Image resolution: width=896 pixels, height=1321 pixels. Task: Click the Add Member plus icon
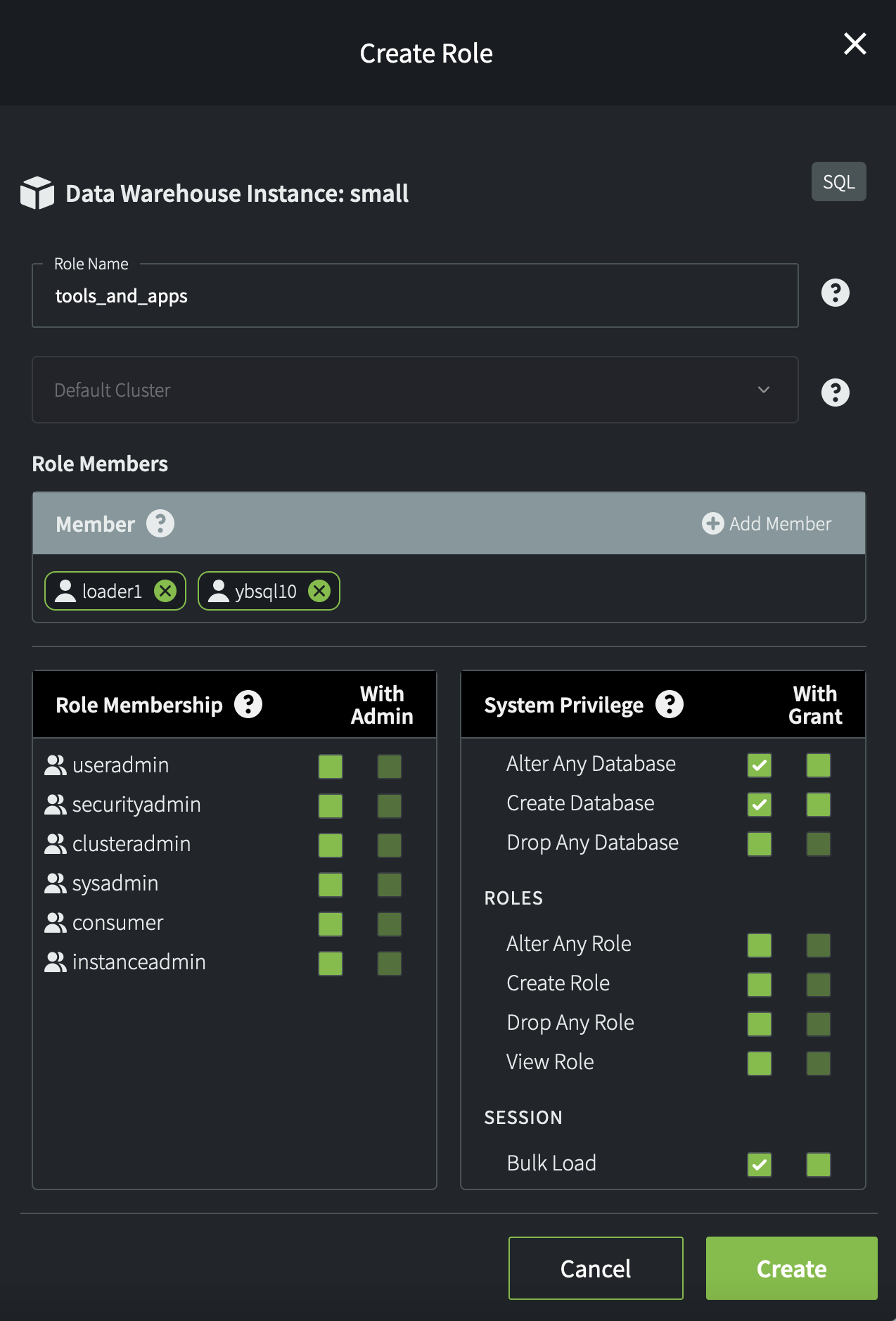(x=712, y=523)
